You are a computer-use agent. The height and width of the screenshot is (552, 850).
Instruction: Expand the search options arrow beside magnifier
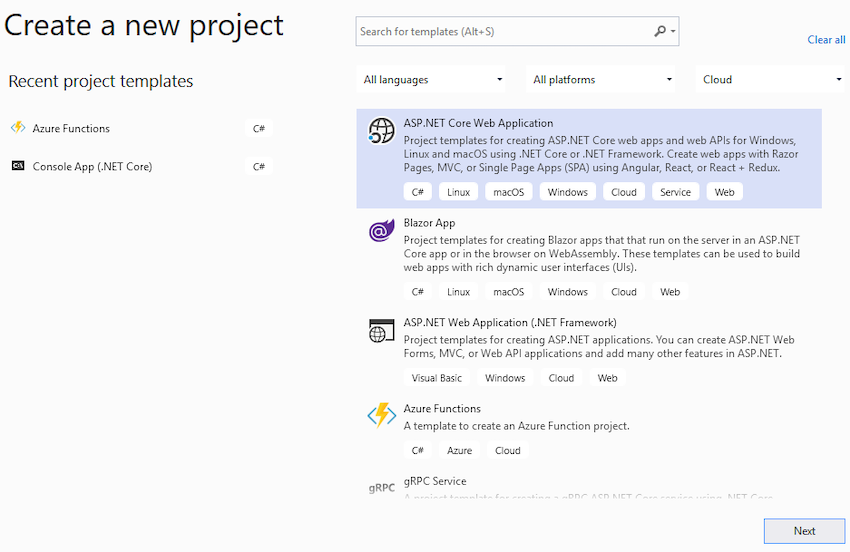(673, 31)
